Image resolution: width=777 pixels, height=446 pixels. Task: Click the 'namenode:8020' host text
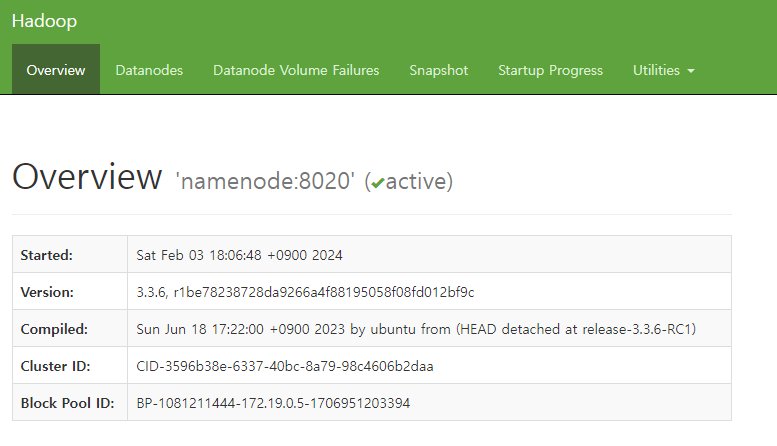tap(265, 181)
